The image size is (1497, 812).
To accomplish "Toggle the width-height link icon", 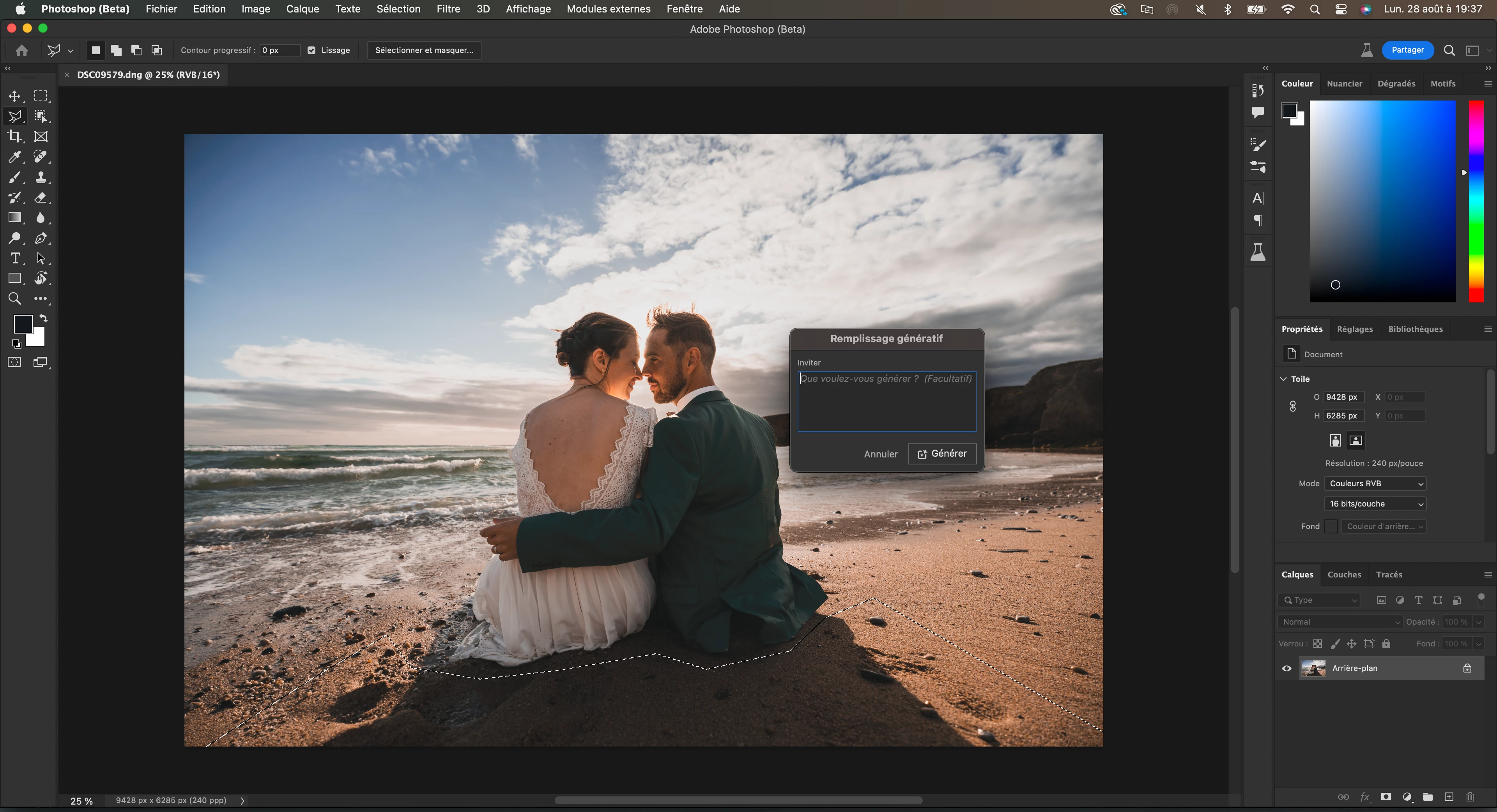I will [1292, 406].
